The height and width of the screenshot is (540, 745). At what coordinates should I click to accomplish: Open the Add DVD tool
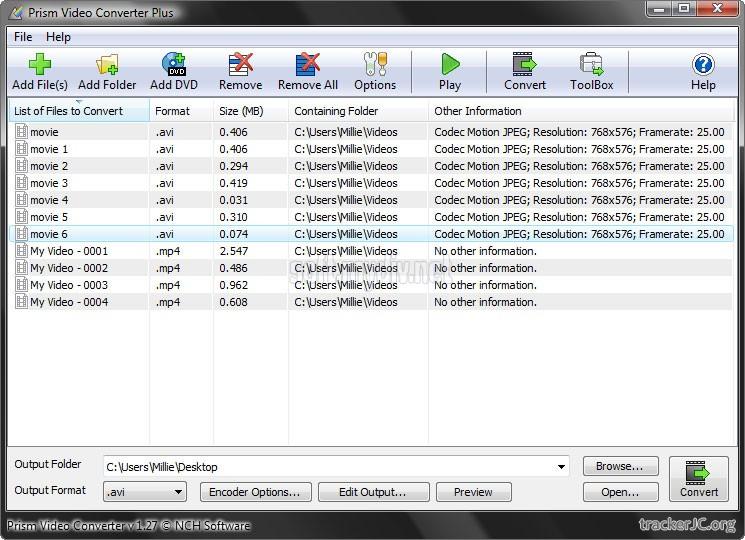point(174,71)
